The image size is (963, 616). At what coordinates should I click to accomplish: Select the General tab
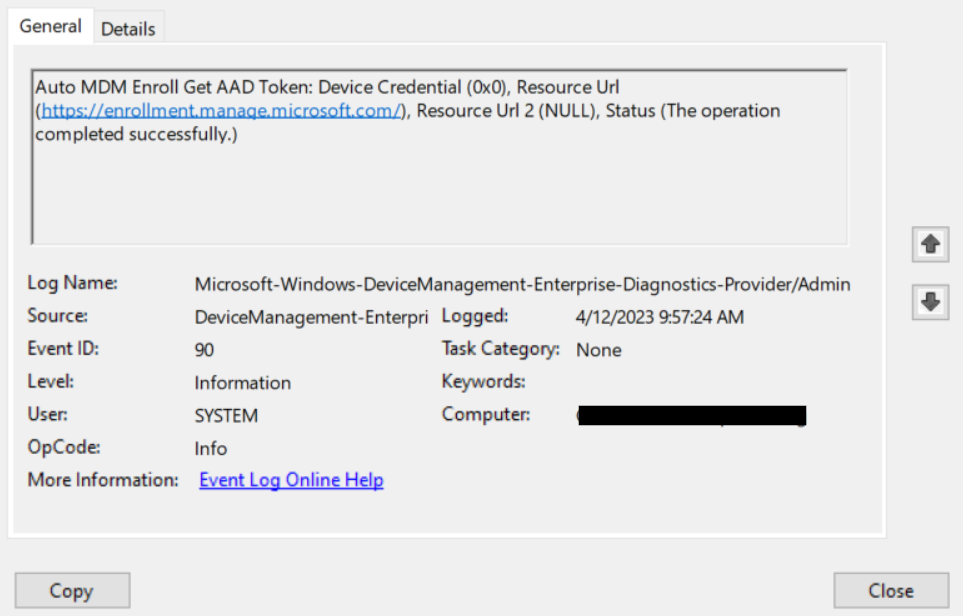pyautogui.click(x=50, y=27)
